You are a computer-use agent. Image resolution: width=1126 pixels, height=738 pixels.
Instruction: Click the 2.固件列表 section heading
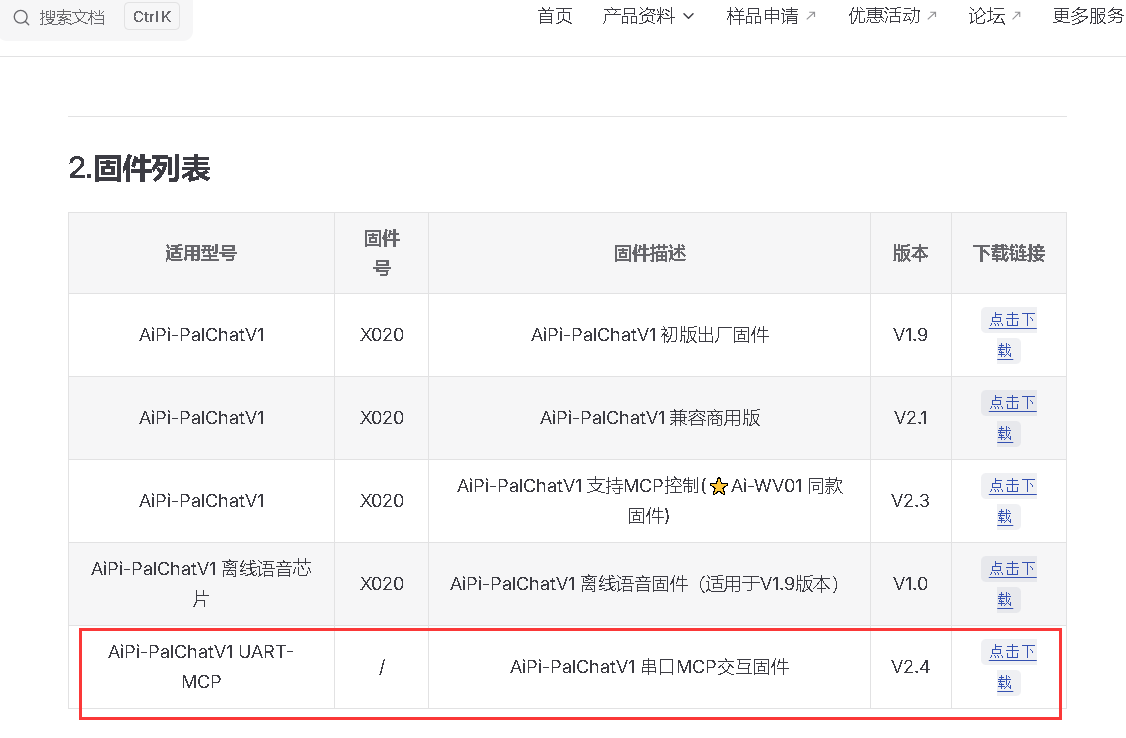(139, 169)
